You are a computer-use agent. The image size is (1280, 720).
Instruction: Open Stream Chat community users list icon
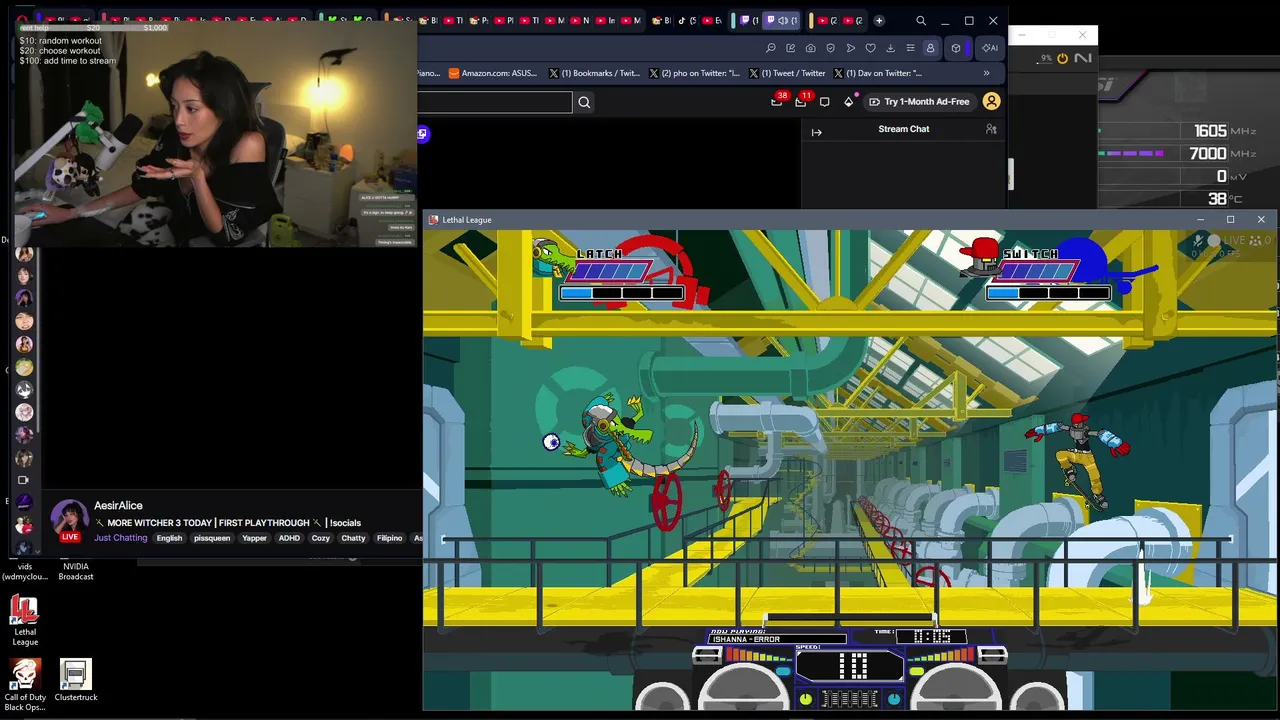coord(991,129)
